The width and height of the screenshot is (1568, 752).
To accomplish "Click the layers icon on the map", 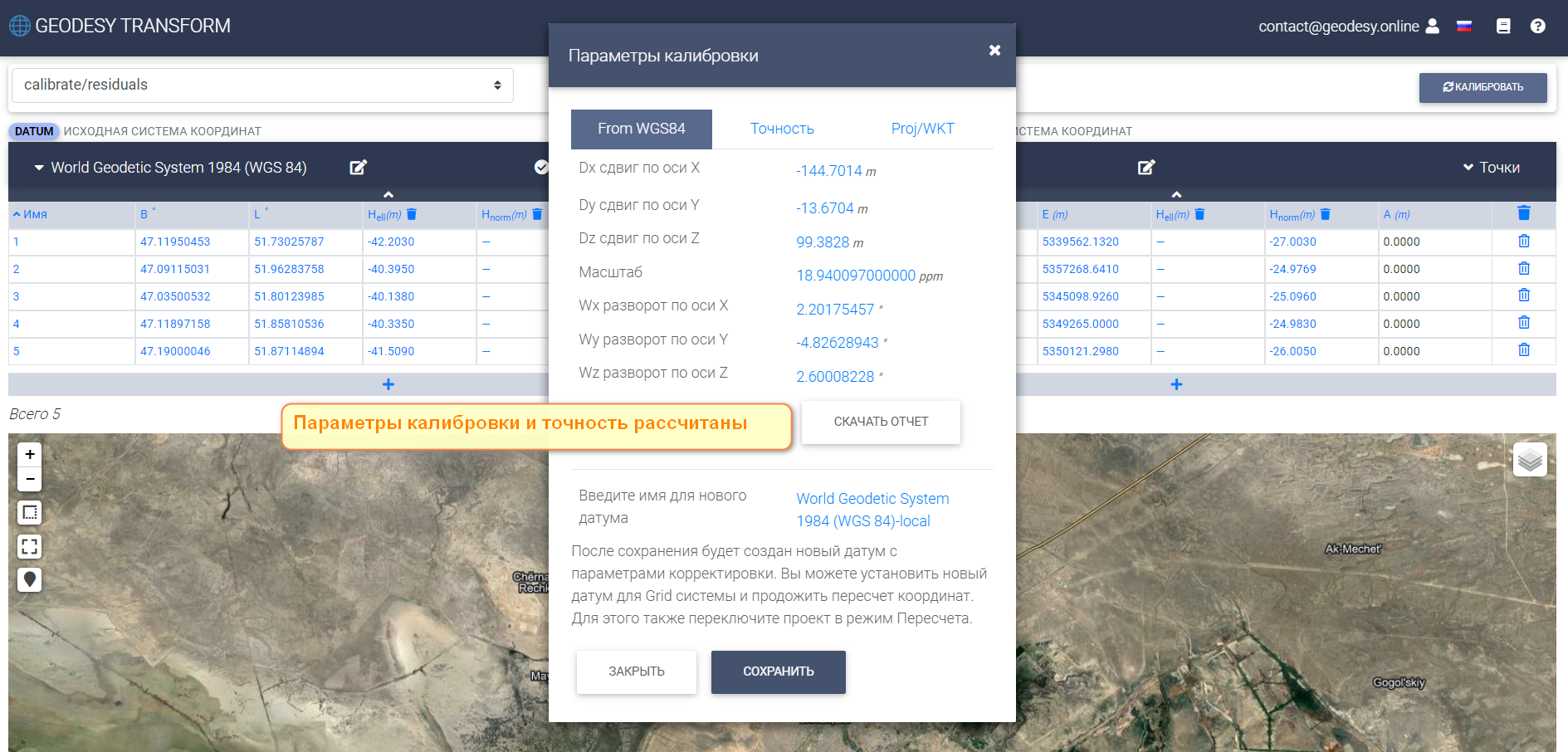I will (x=1529, y=459).
